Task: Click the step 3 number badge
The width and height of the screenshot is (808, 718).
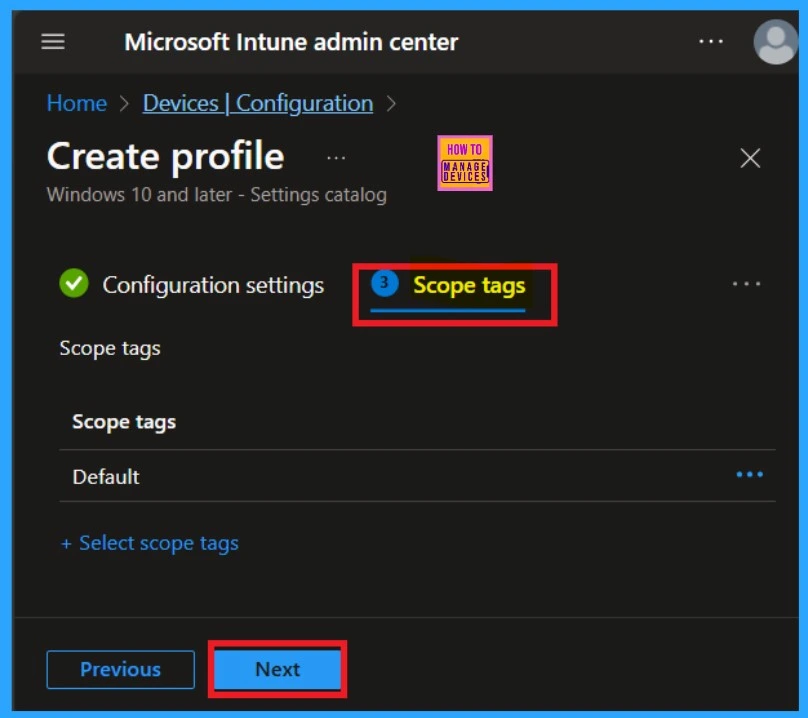Action: [384, 282]
